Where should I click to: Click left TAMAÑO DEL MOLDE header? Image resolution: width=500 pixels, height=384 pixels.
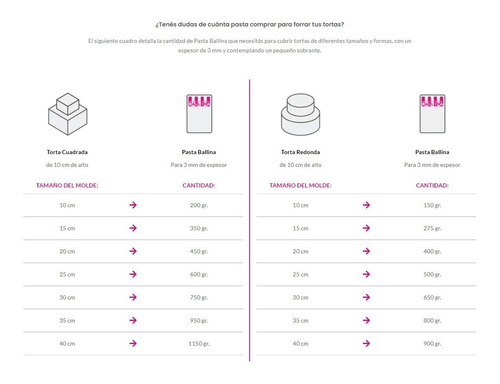[x=67, y=185]
